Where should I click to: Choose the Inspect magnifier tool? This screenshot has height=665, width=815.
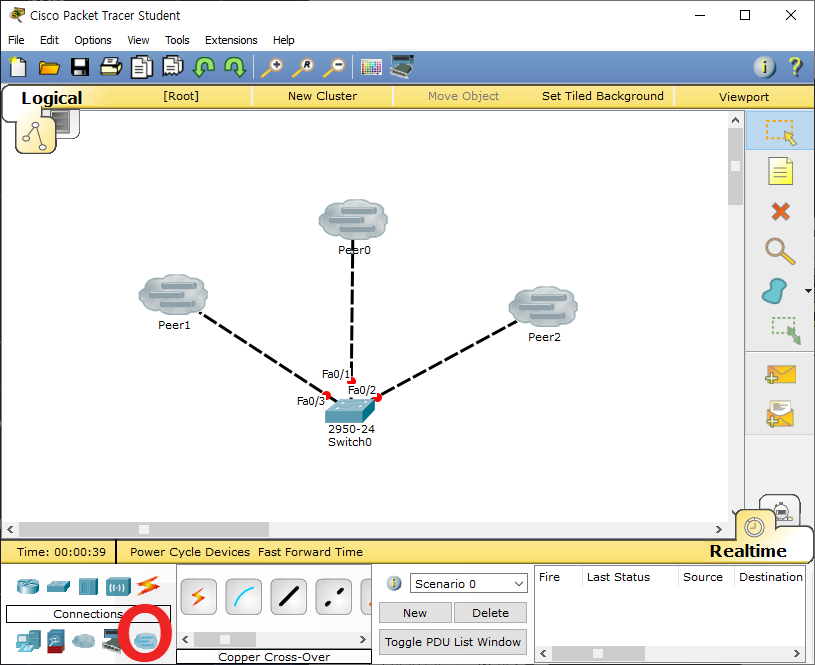pyautogui.click(x=780, y=251)
